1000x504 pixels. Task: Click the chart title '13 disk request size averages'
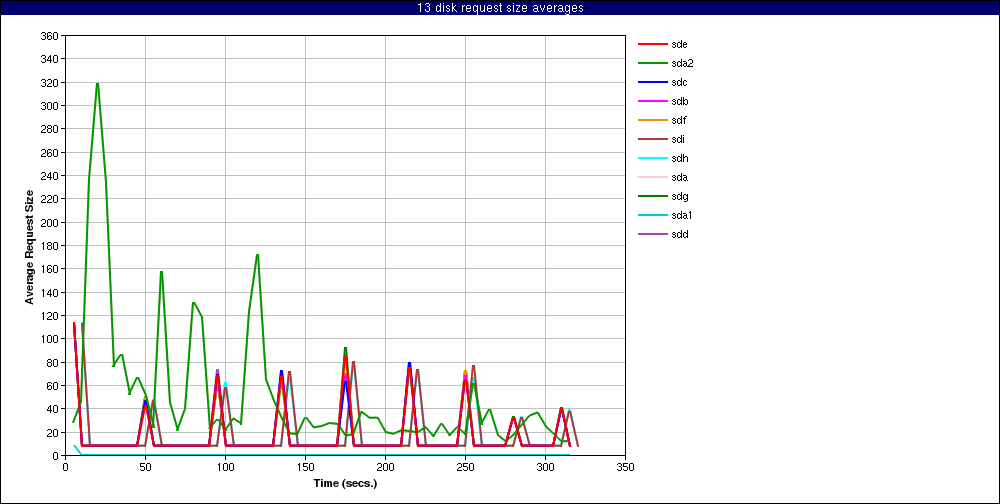click(500, 8)
